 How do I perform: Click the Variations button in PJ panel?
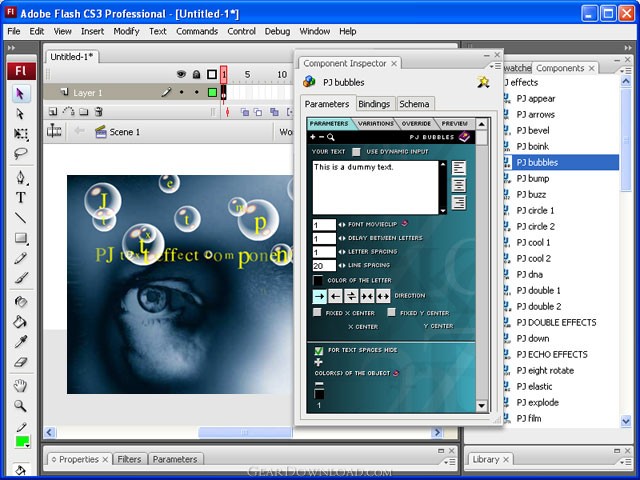coord(376,124)
